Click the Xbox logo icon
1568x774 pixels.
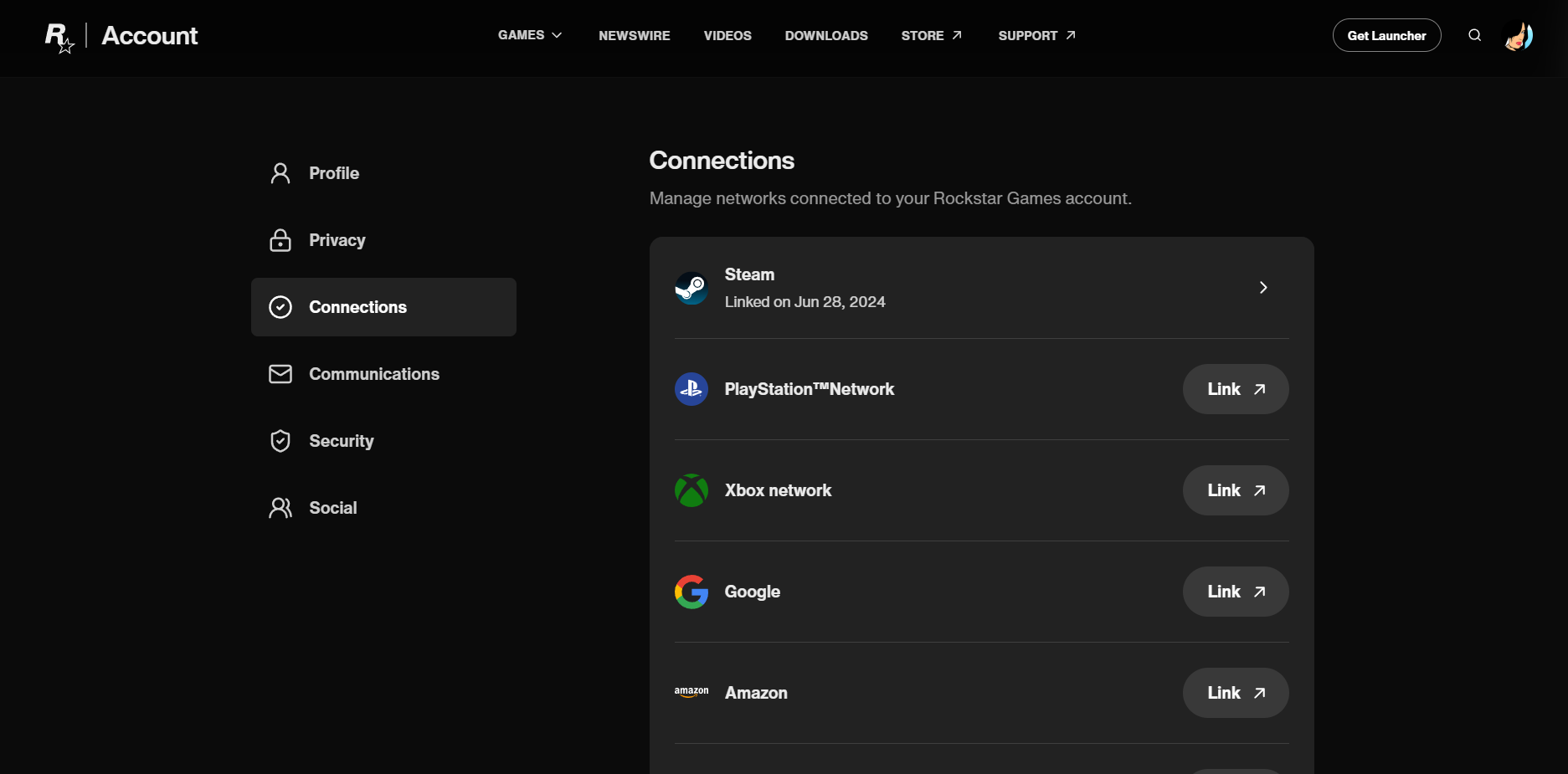click(691, 490)
